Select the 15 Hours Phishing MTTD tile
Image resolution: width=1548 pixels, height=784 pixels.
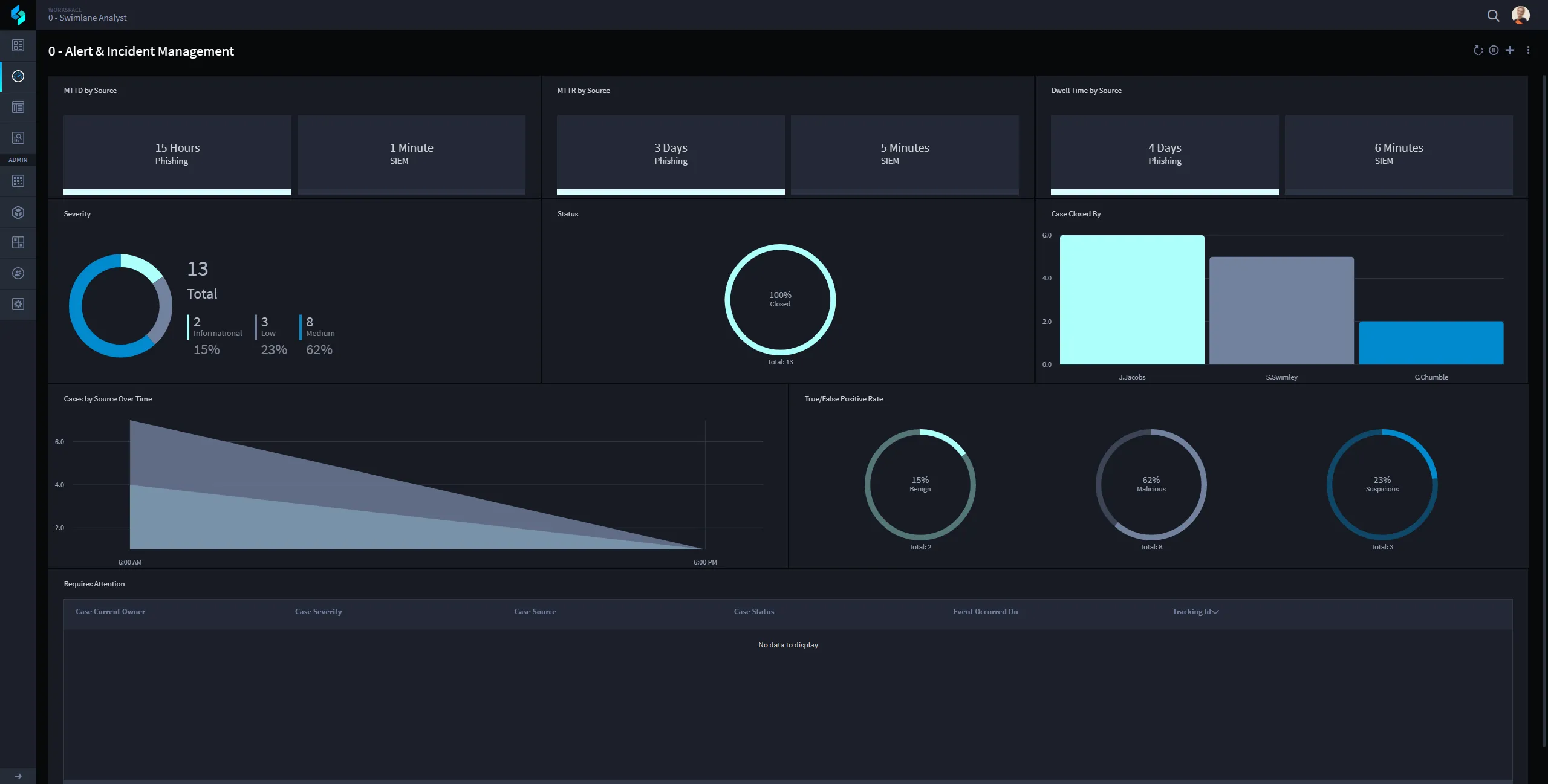click(x=177, y=155)
